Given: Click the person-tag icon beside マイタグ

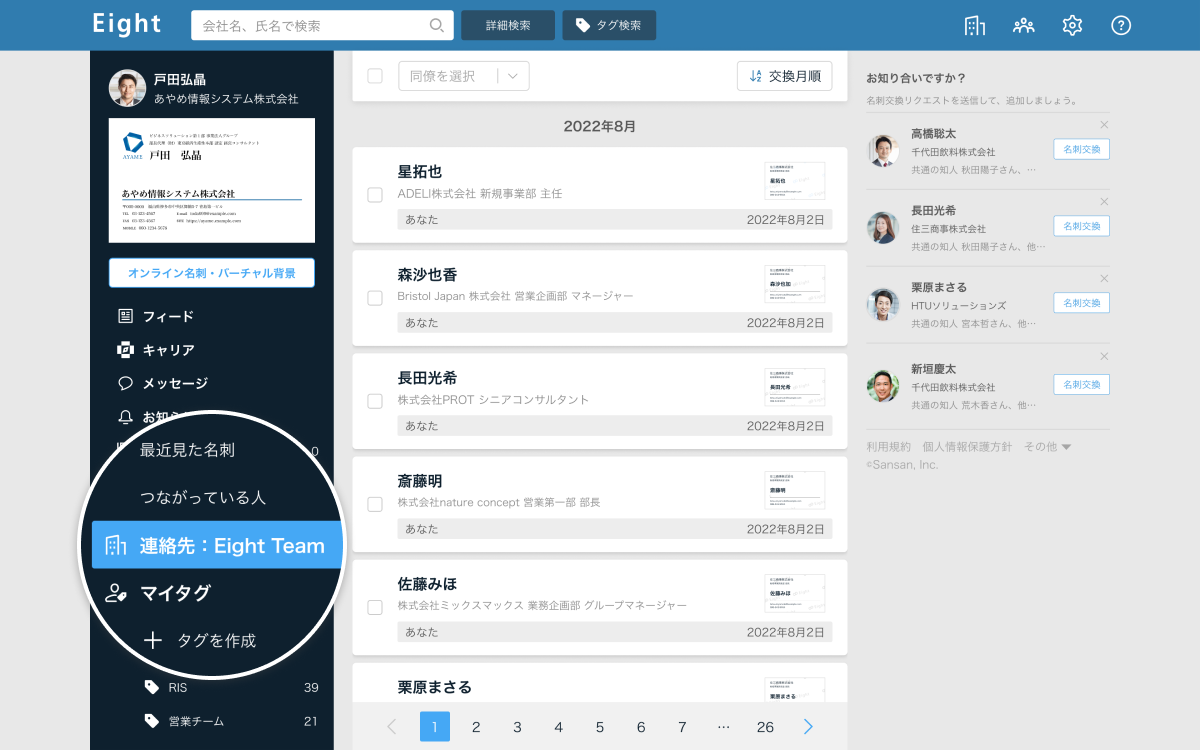Looking at the screenshot, I should coord(116,593).
